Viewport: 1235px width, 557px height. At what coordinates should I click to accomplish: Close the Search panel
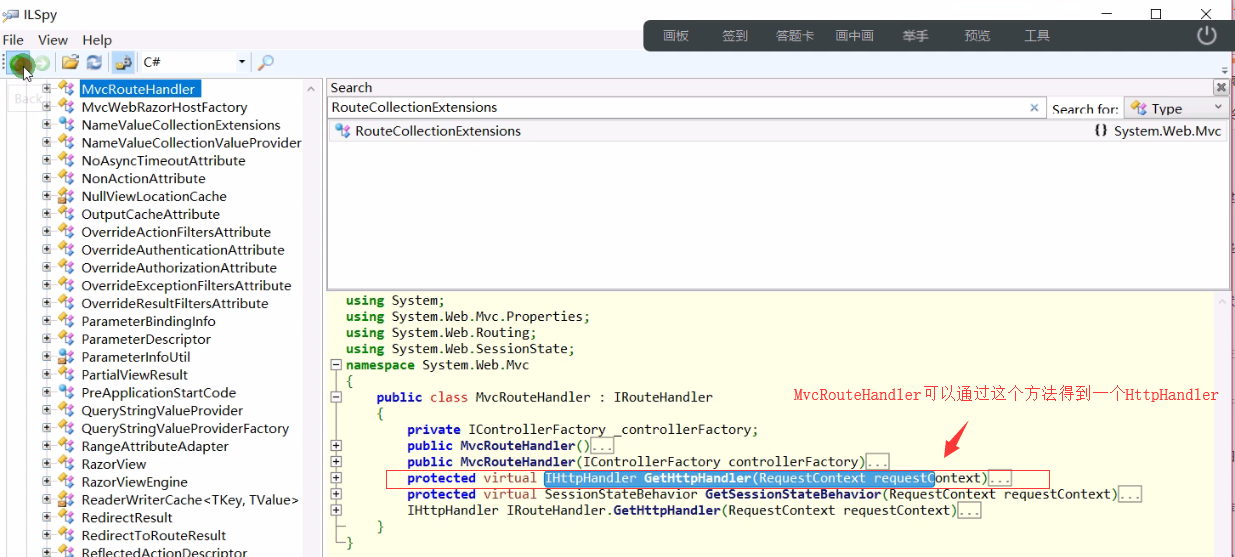pos(1220,87)
